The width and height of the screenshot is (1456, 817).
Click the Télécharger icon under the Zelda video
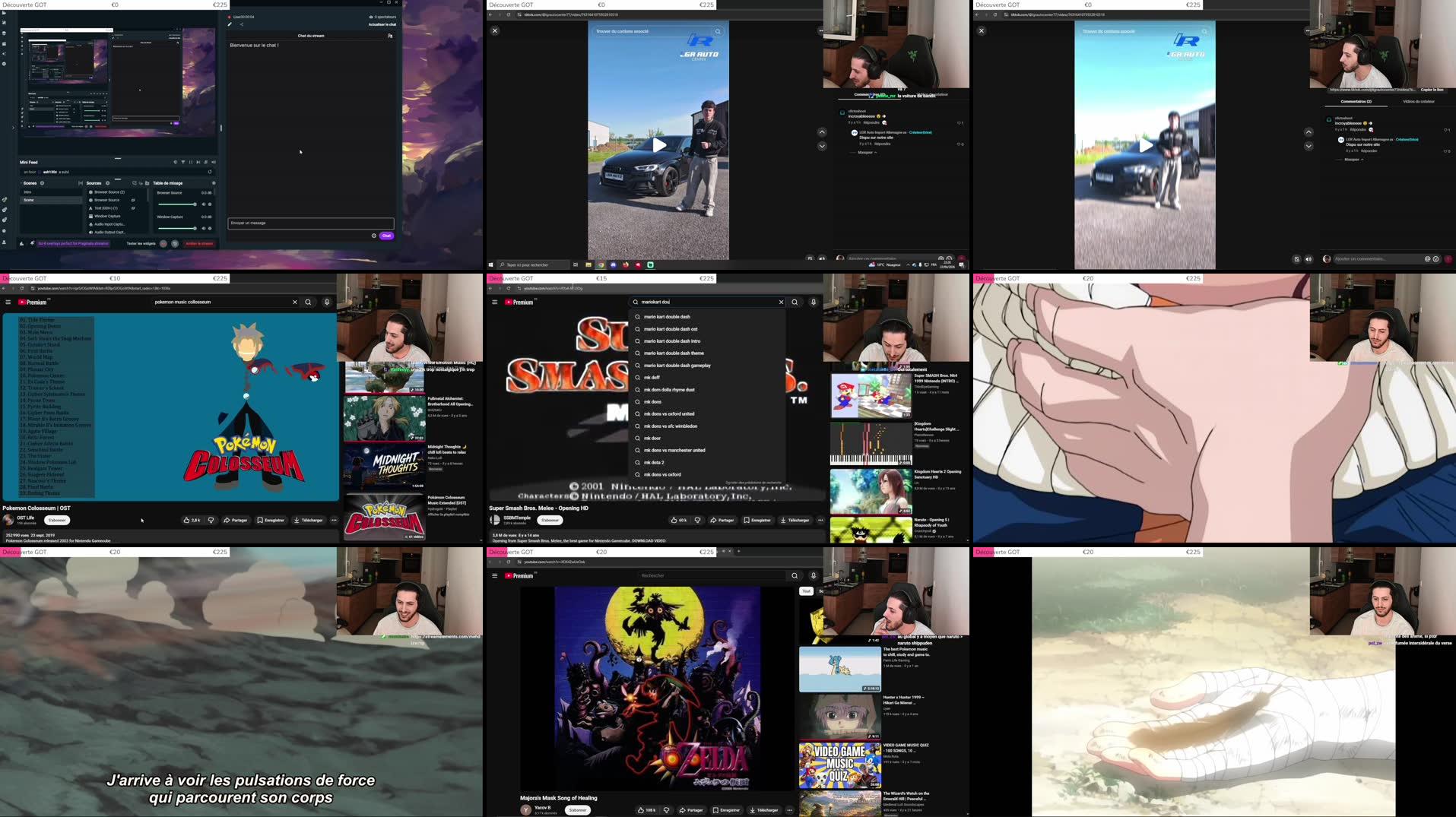click(x=766, y=810)
